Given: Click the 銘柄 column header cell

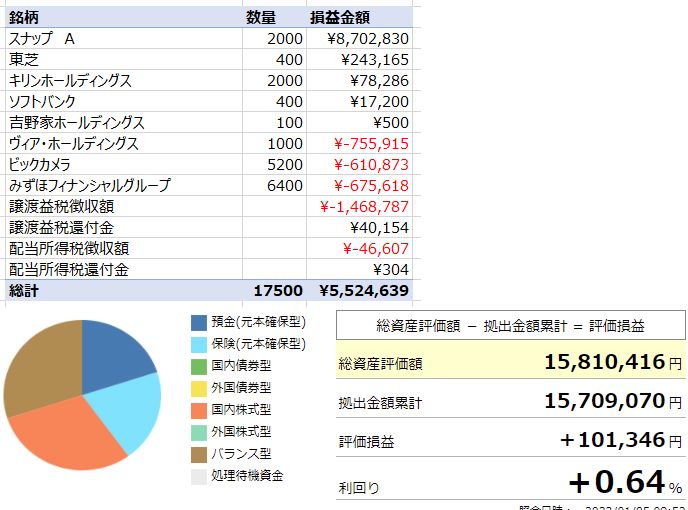Looking at the screenshot, I should coord(25,17).
